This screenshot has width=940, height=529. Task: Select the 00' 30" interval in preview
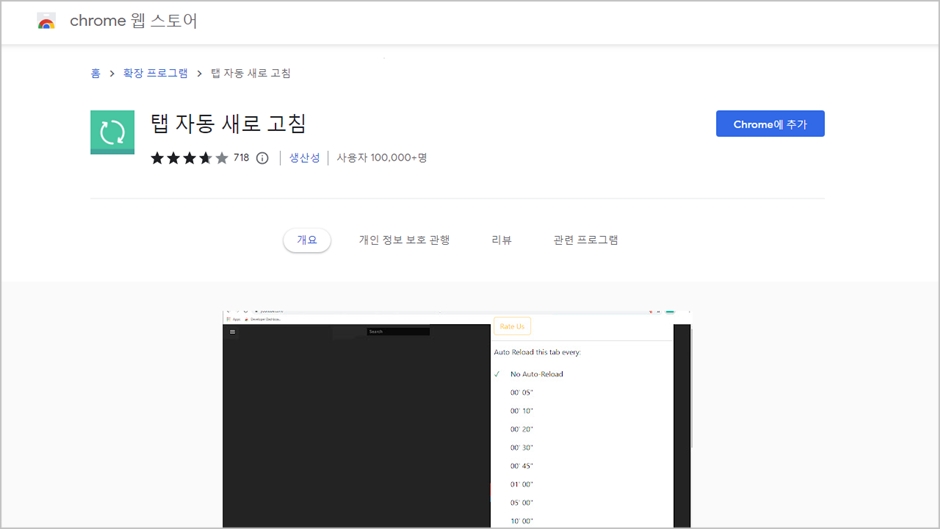coord(522,447)
